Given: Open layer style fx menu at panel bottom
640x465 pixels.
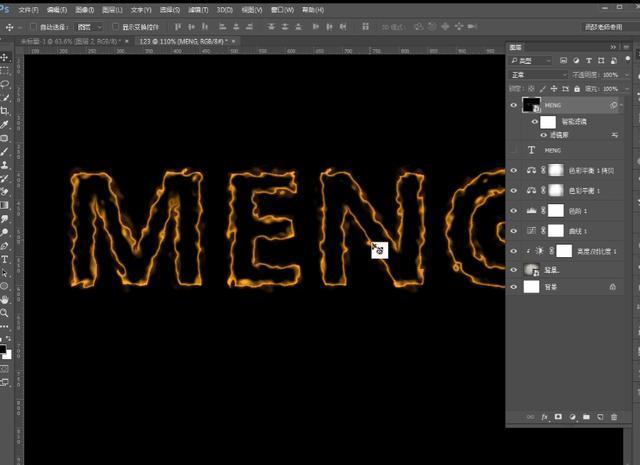Looking at the screenshot, I should [544, 417].
